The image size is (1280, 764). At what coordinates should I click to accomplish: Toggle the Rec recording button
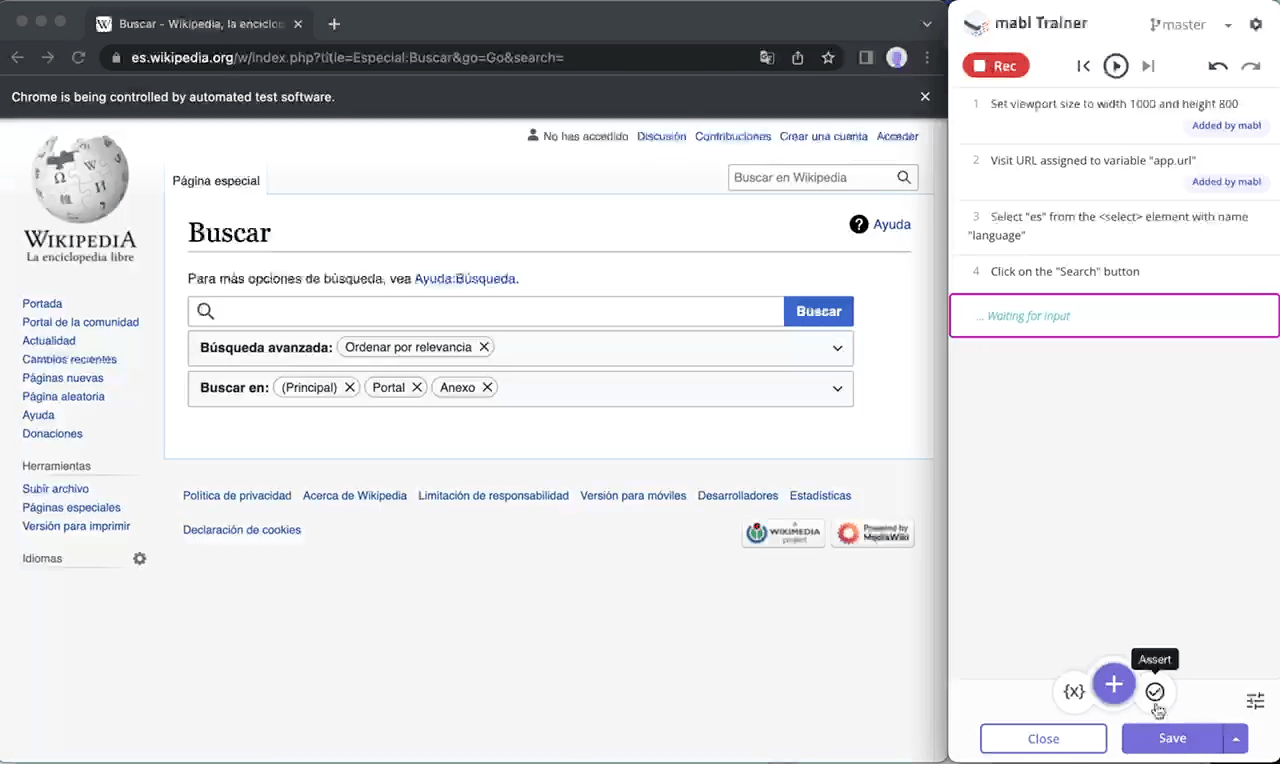coord(996,66)
